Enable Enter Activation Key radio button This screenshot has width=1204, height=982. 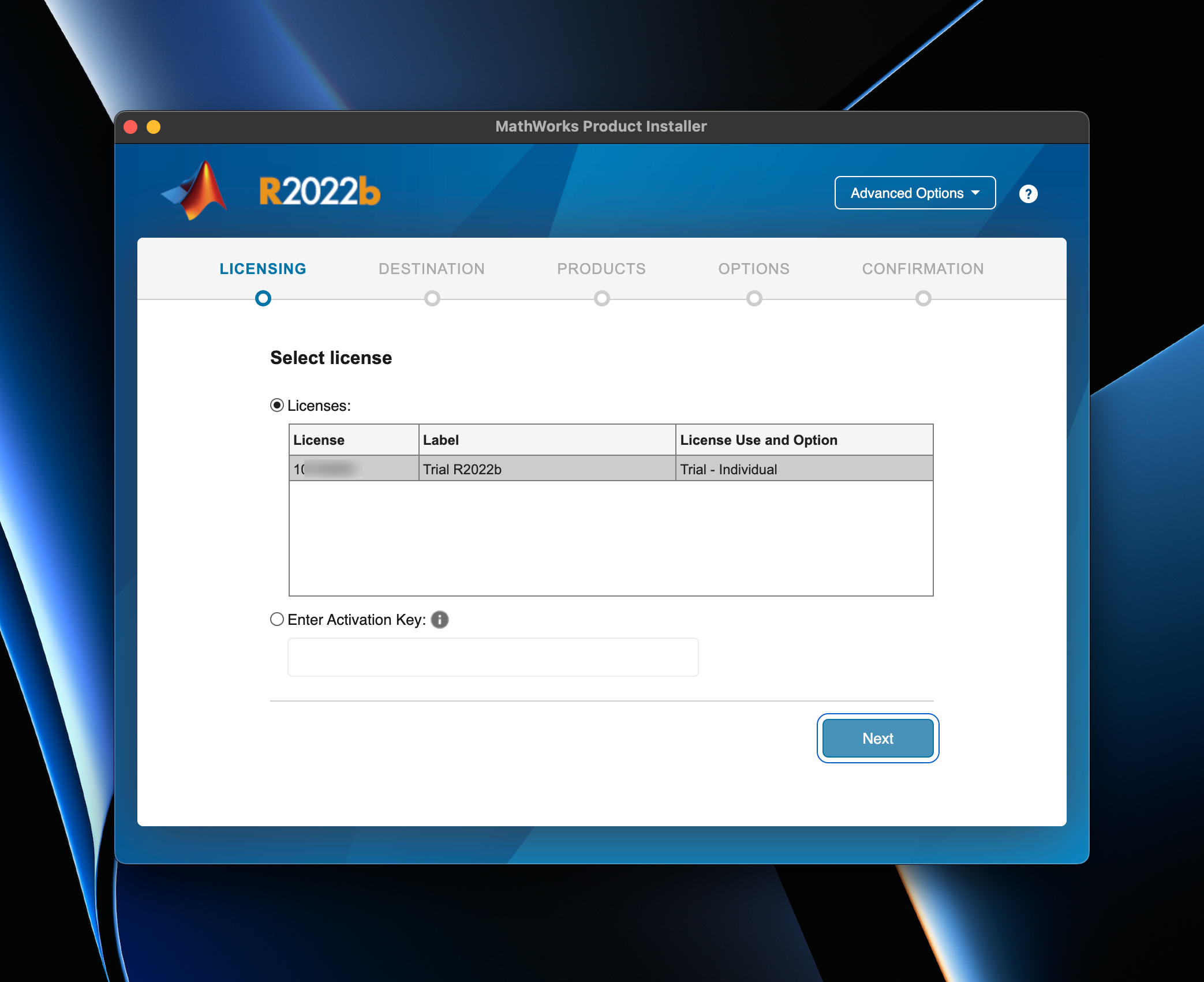tap(277, 619)
